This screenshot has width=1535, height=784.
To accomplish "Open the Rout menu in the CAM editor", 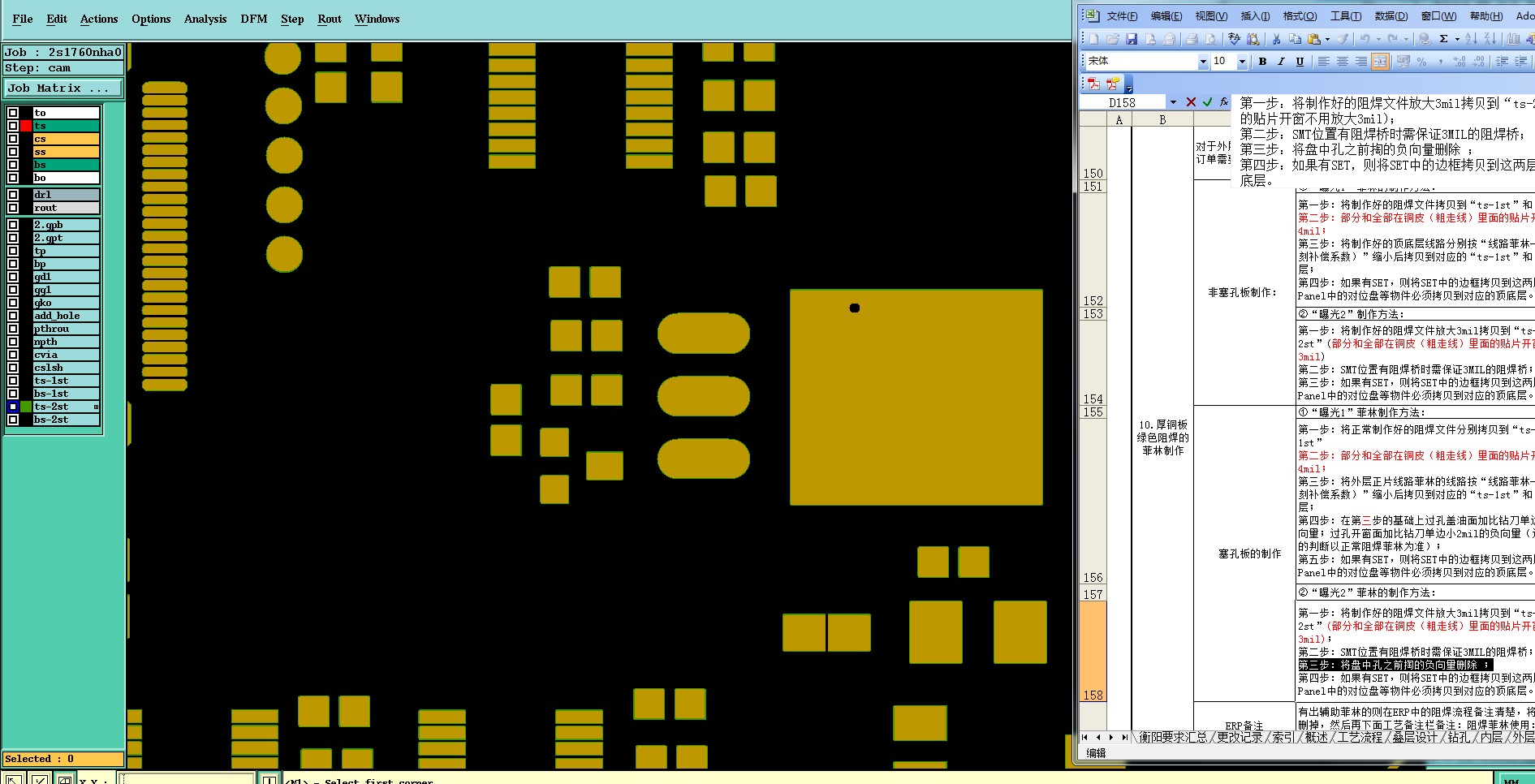I will [330, 19].
